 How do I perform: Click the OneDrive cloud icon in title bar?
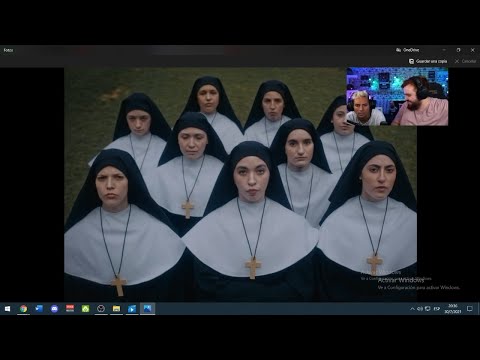pos(398,50)
